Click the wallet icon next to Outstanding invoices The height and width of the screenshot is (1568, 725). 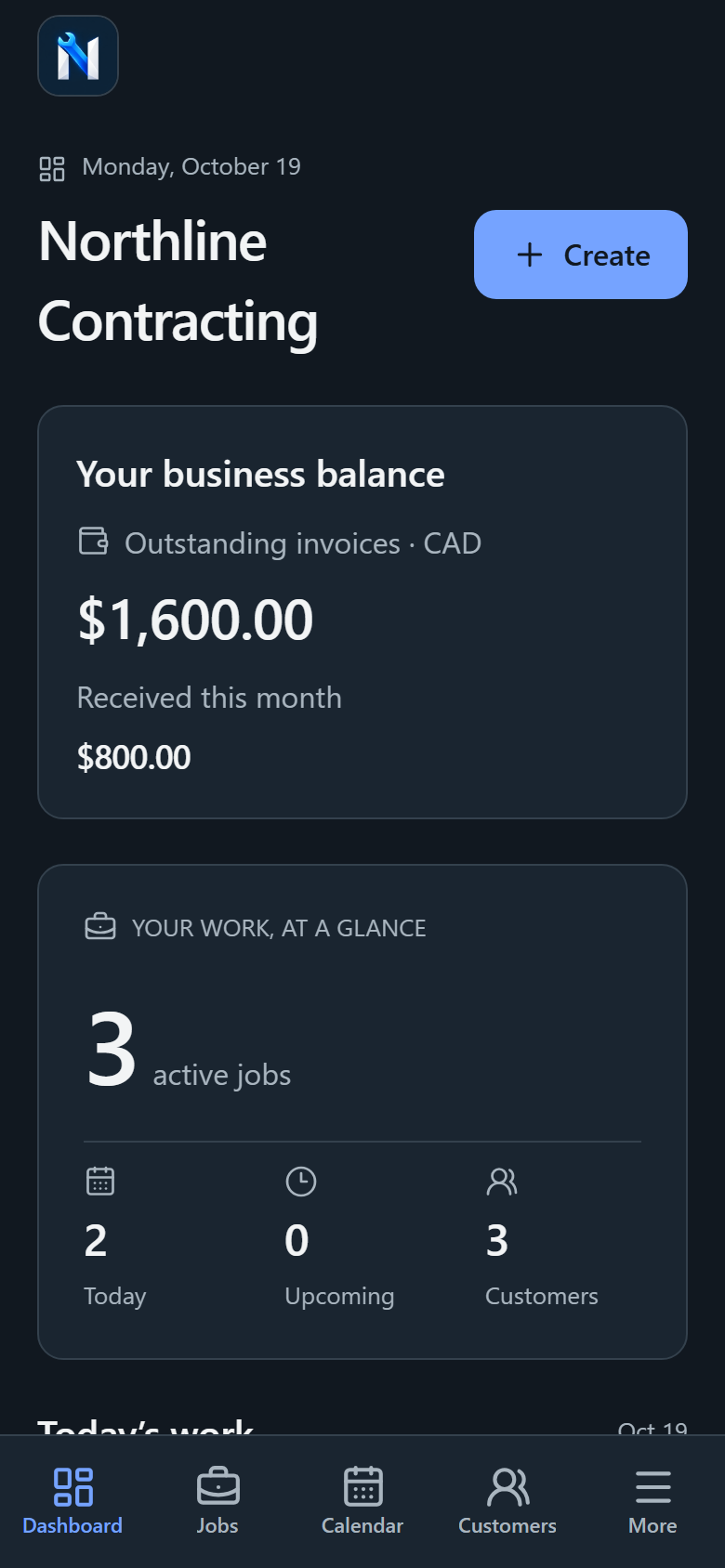pos(94,541)
